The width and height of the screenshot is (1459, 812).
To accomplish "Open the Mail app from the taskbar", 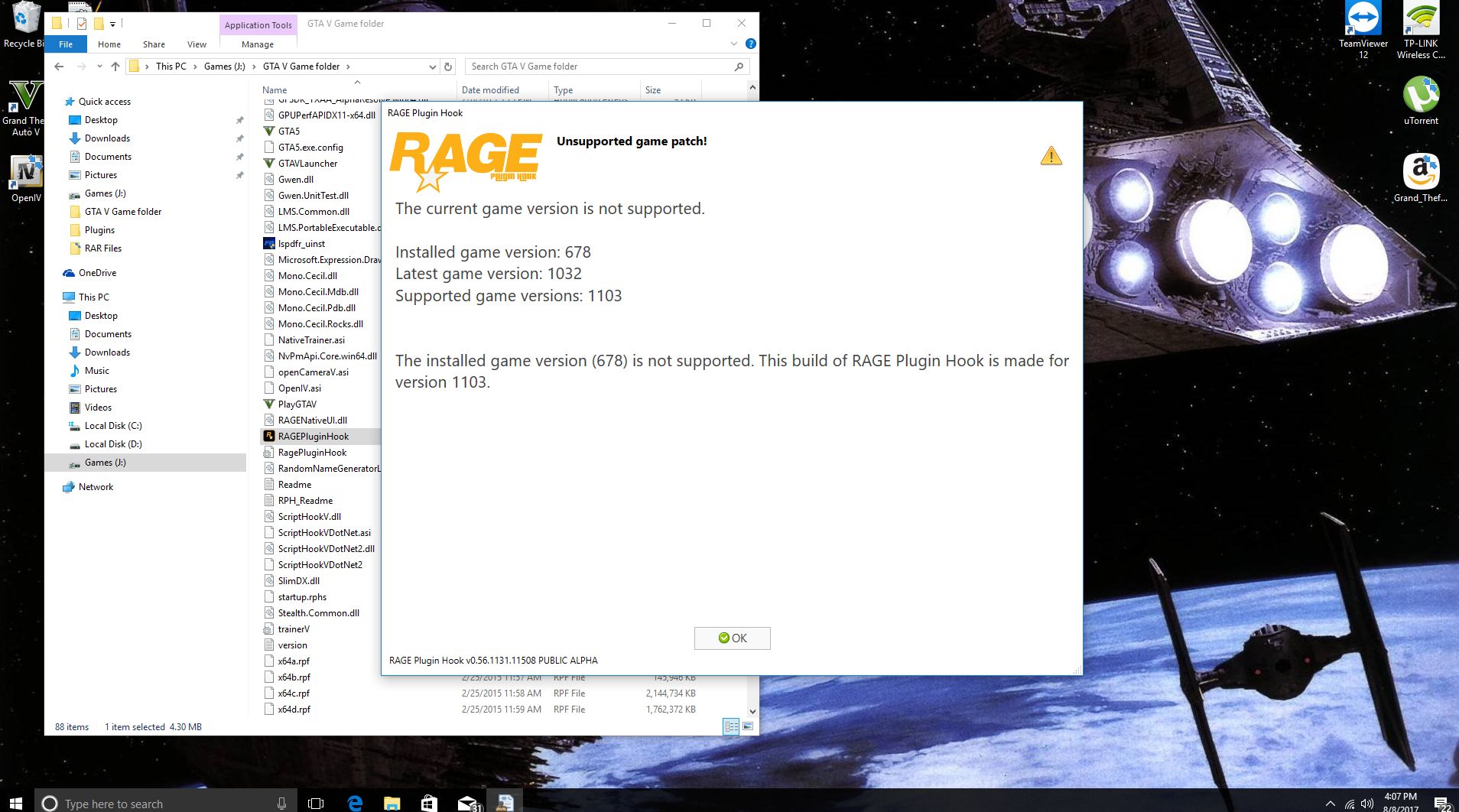I will click(467, 803).
